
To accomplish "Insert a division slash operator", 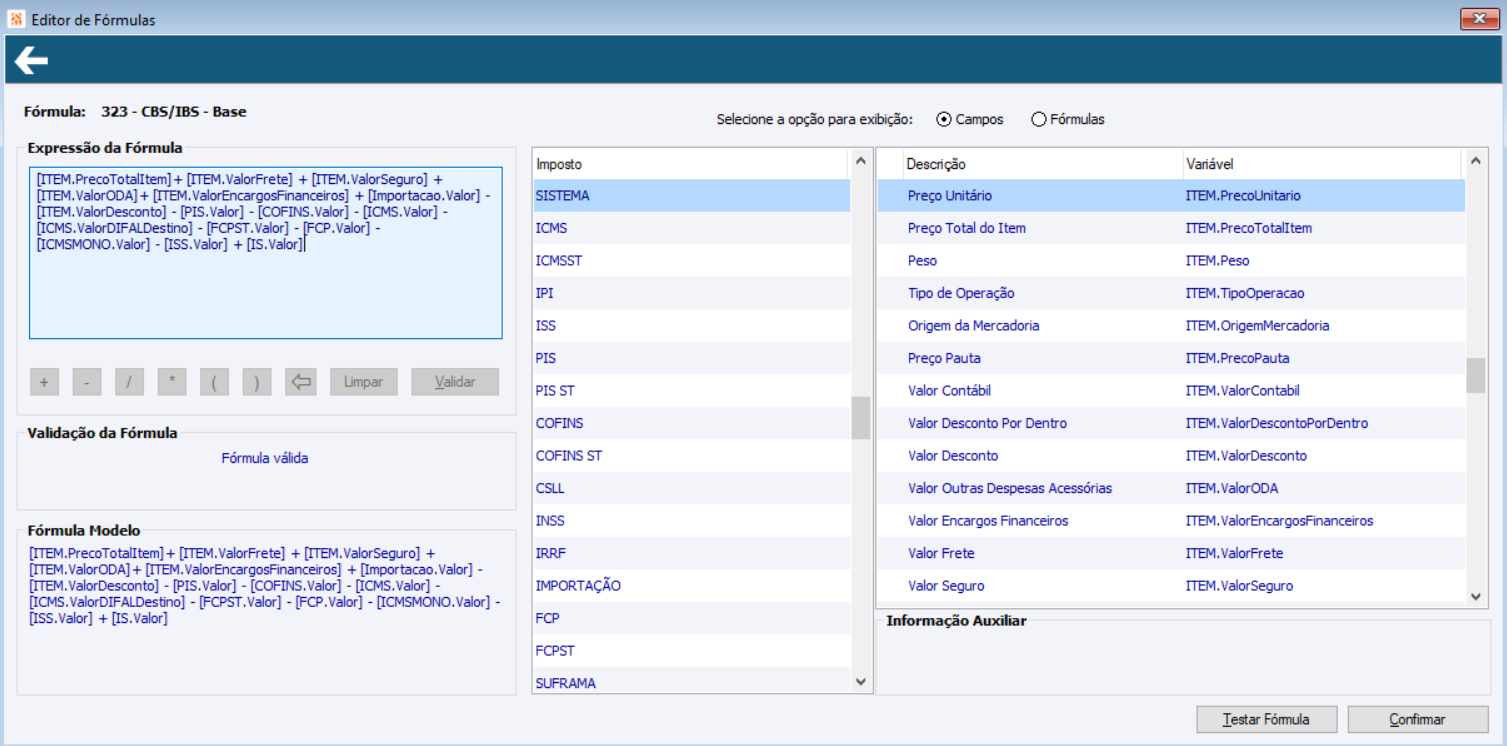I will [130, 382].
